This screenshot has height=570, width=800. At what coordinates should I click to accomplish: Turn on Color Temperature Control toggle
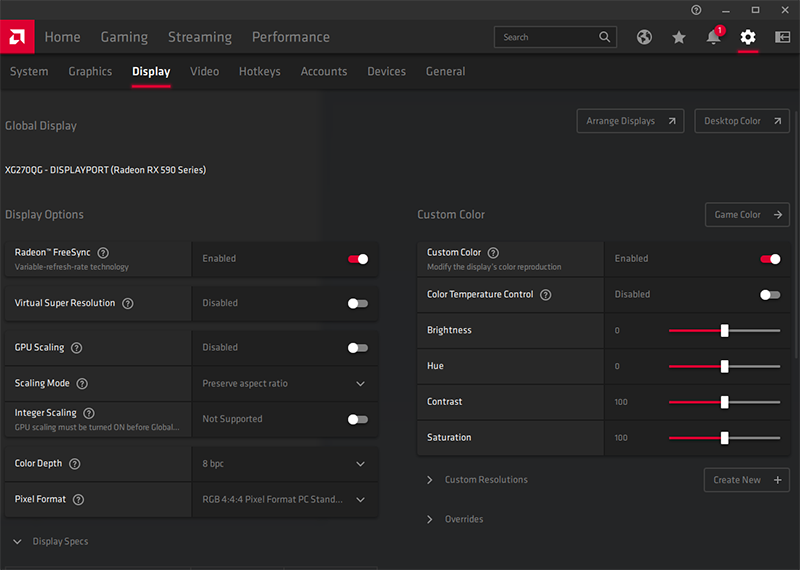point(770,295)
